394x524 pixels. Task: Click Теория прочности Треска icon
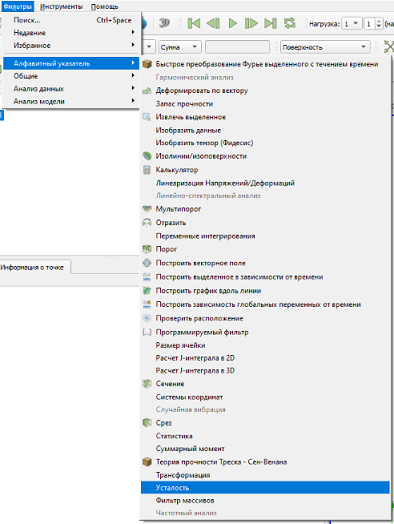click(x=147, y=462)
